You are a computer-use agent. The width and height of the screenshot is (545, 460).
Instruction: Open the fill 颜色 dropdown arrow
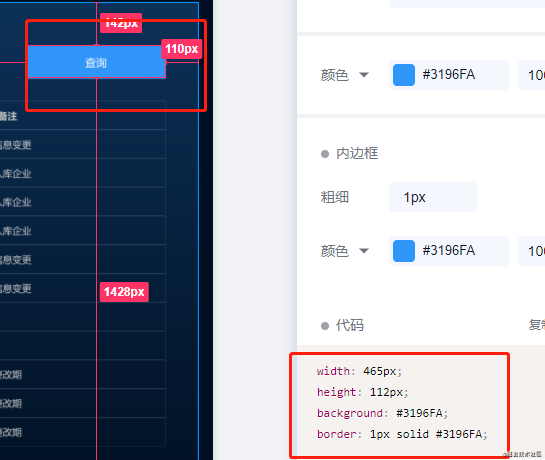(364, 75)
